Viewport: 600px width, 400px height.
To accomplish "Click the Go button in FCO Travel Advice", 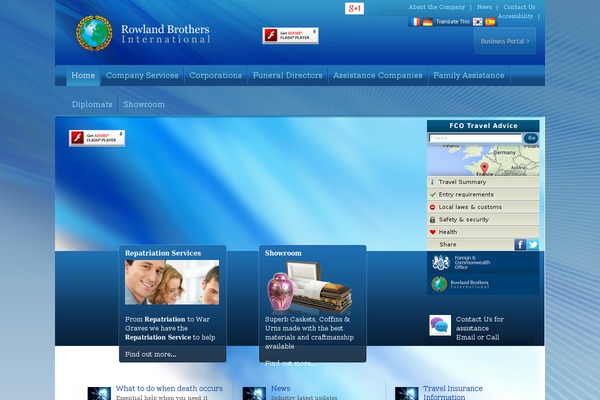I will pyautogui.click(x=531, y=138).
